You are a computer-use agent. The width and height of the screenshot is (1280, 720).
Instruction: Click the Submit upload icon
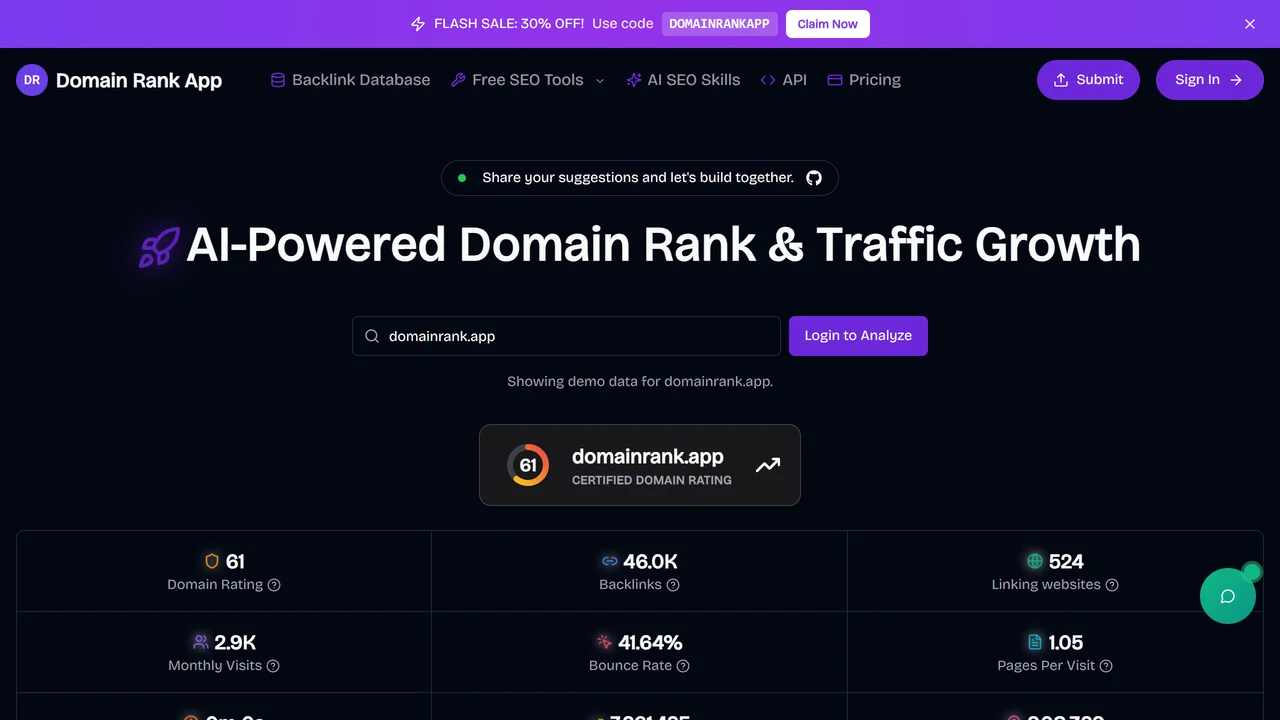click(x=1061, y=80)
